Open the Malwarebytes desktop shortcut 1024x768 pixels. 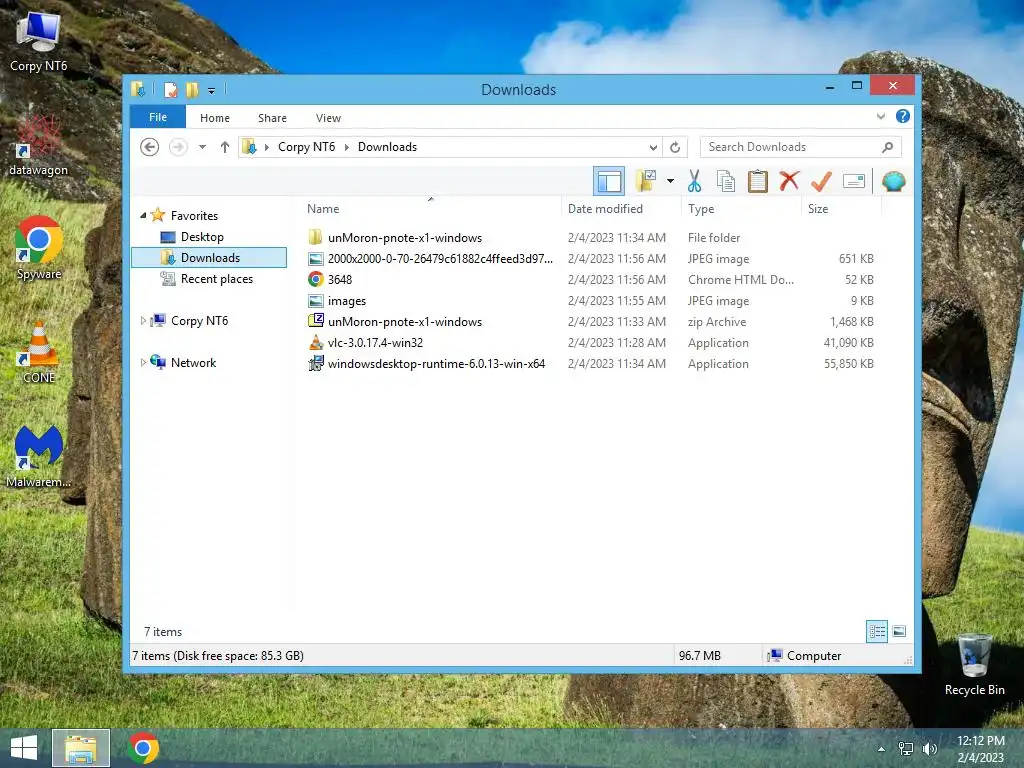[x=39, y=456]
